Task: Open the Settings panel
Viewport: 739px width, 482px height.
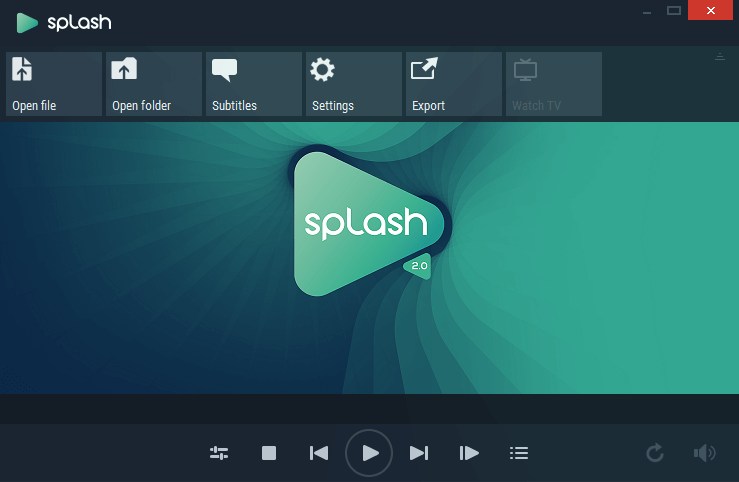Action: pyautogui.click(x=354, y=84)
